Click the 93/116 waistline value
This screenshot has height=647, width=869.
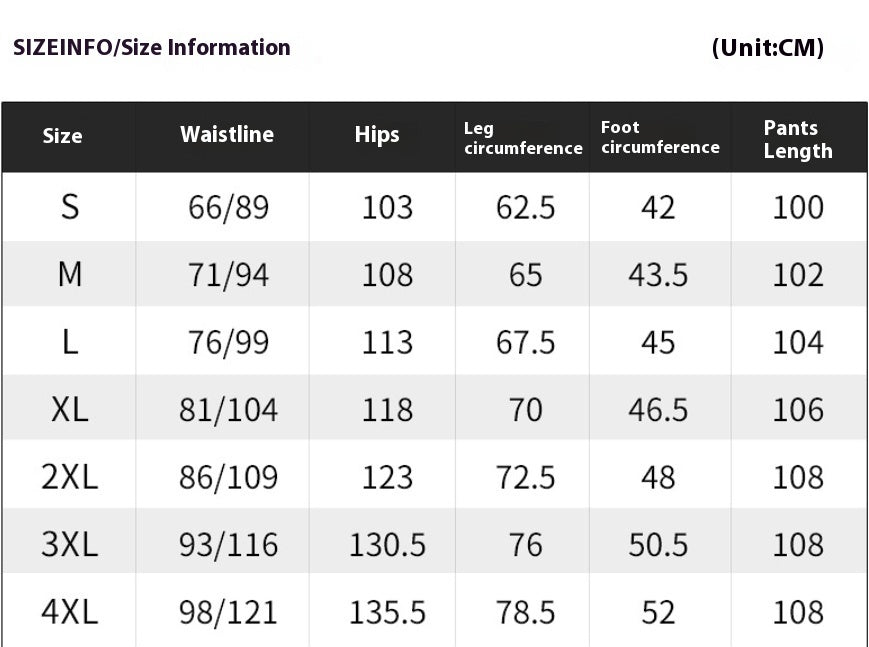(228, 545)
